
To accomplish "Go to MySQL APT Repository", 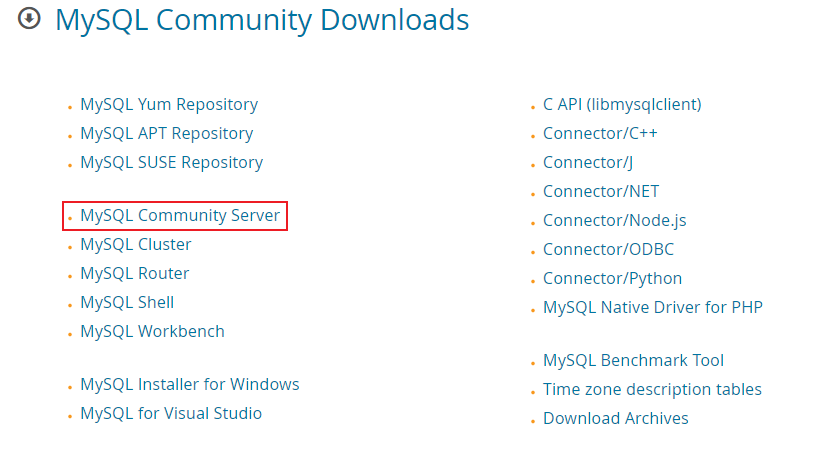I will click(166, 133).
